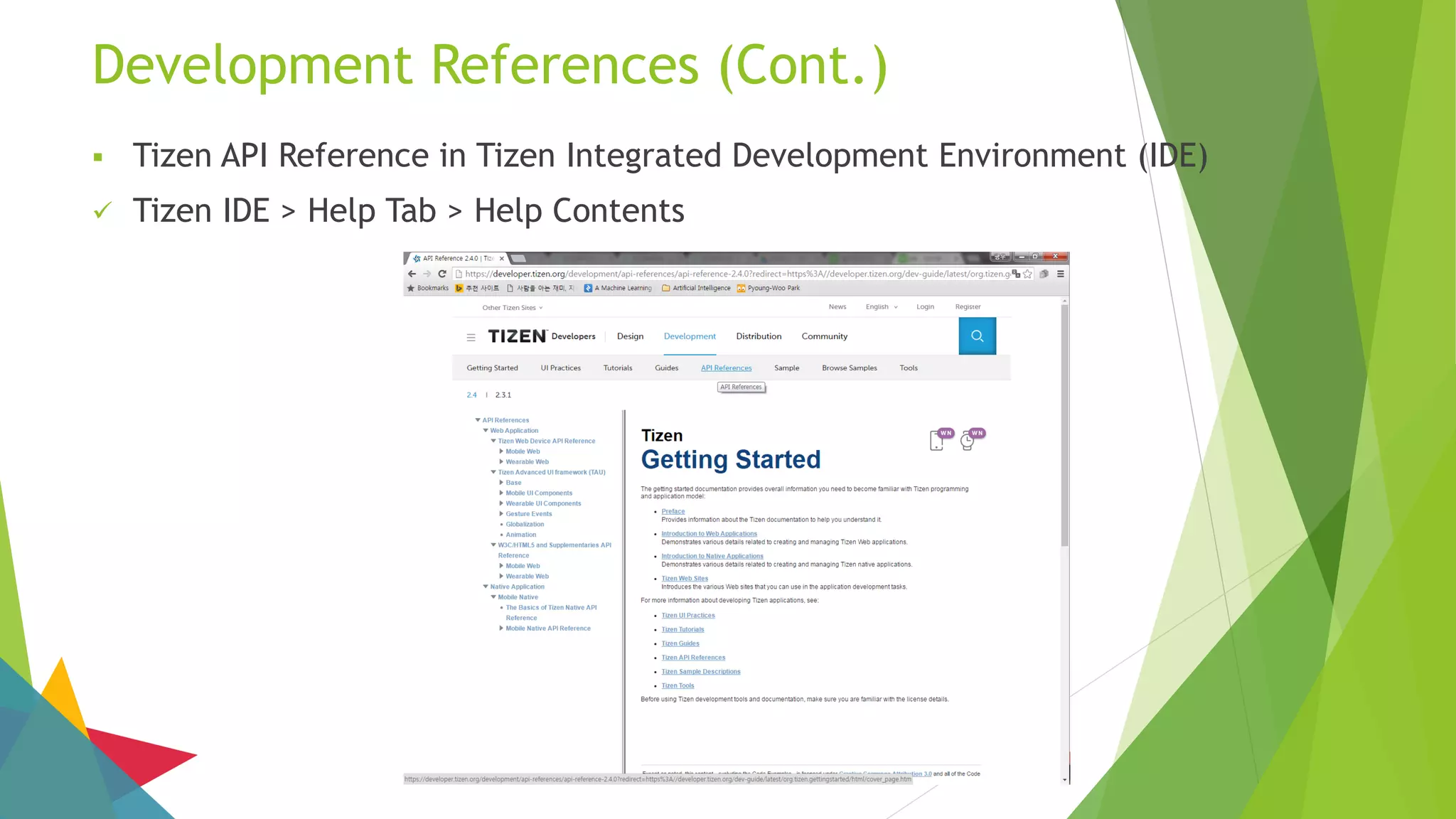This screenshot has height=819, width=1456.
Task: Click the mobile device WN profile icon
Action: [941, 439]
